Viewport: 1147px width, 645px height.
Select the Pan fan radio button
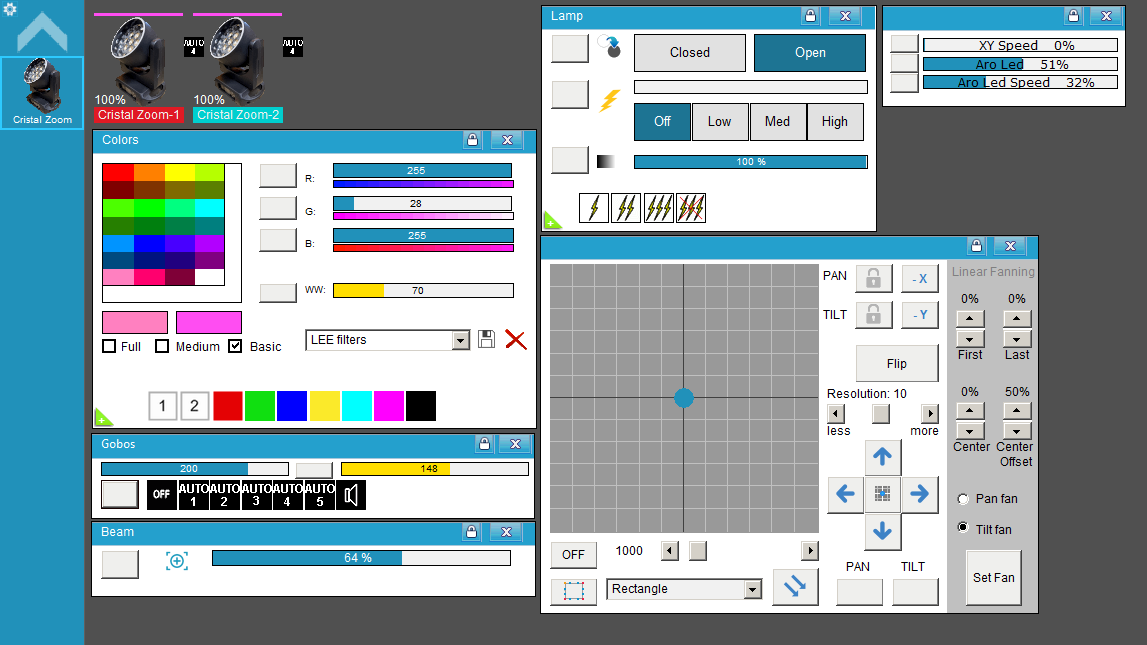(x=963, y=499)
